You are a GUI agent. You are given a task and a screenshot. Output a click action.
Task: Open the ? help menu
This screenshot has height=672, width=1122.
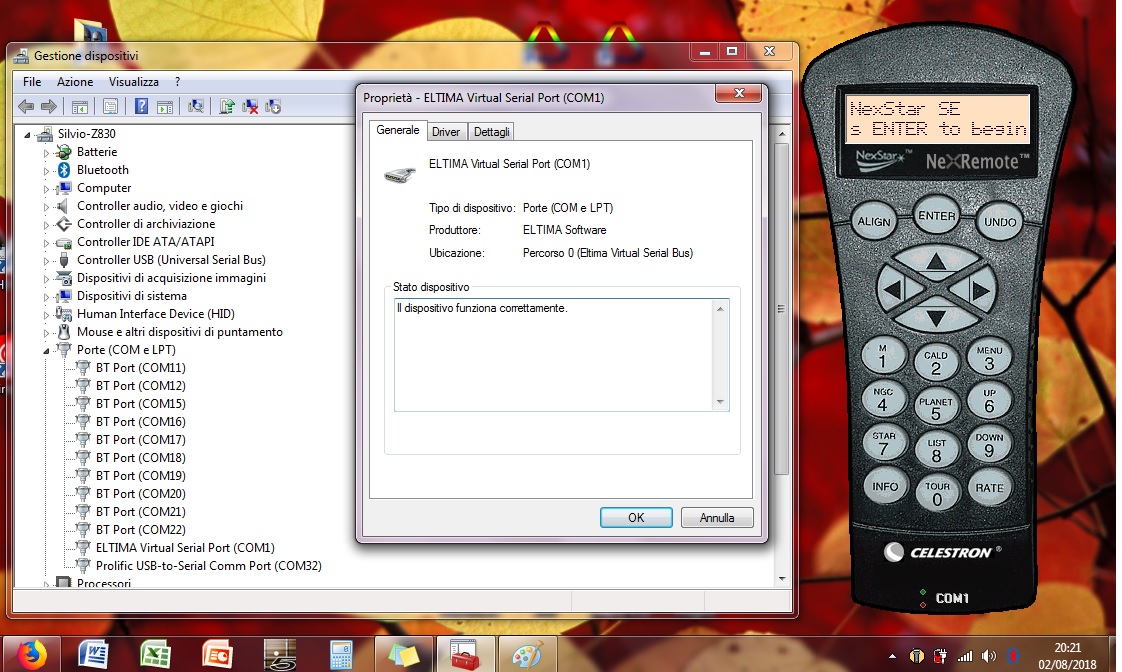(177, 82)
